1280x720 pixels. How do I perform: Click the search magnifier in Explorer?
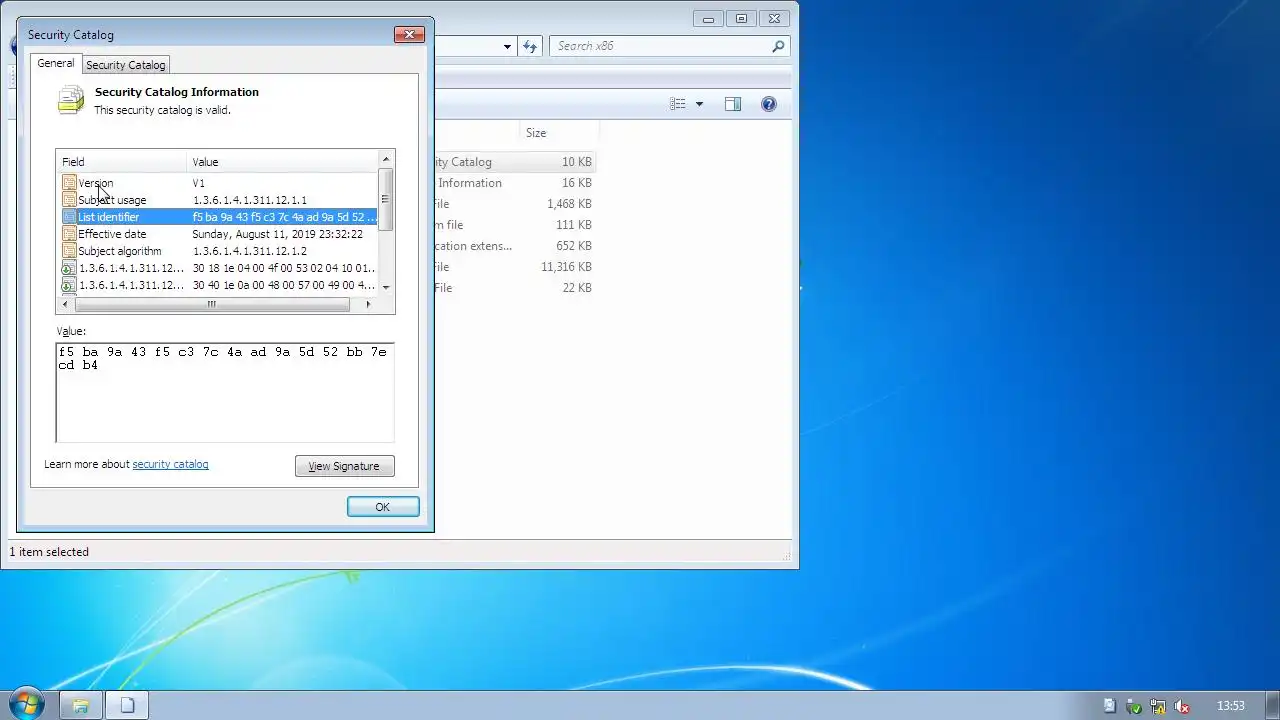click(x=778, y=46)
